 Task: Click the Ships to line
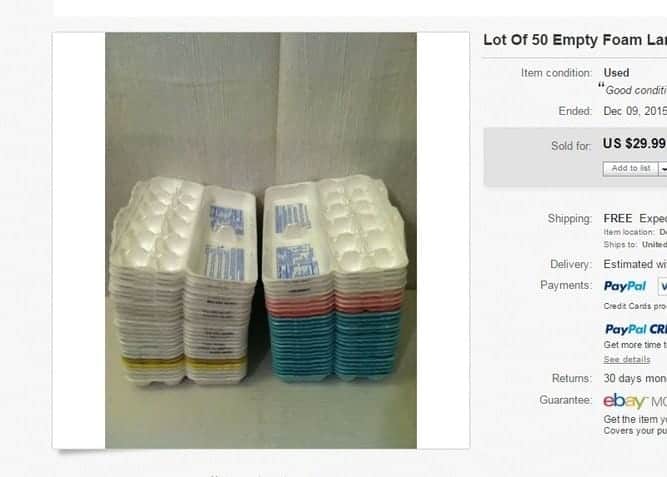point(635,245)
